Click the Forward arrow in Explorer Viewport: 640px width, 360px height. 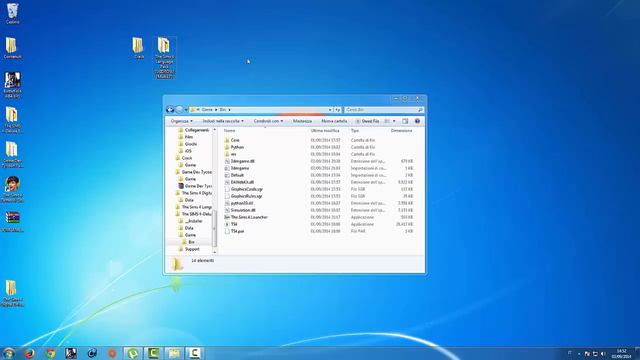[x=179, y=109]
